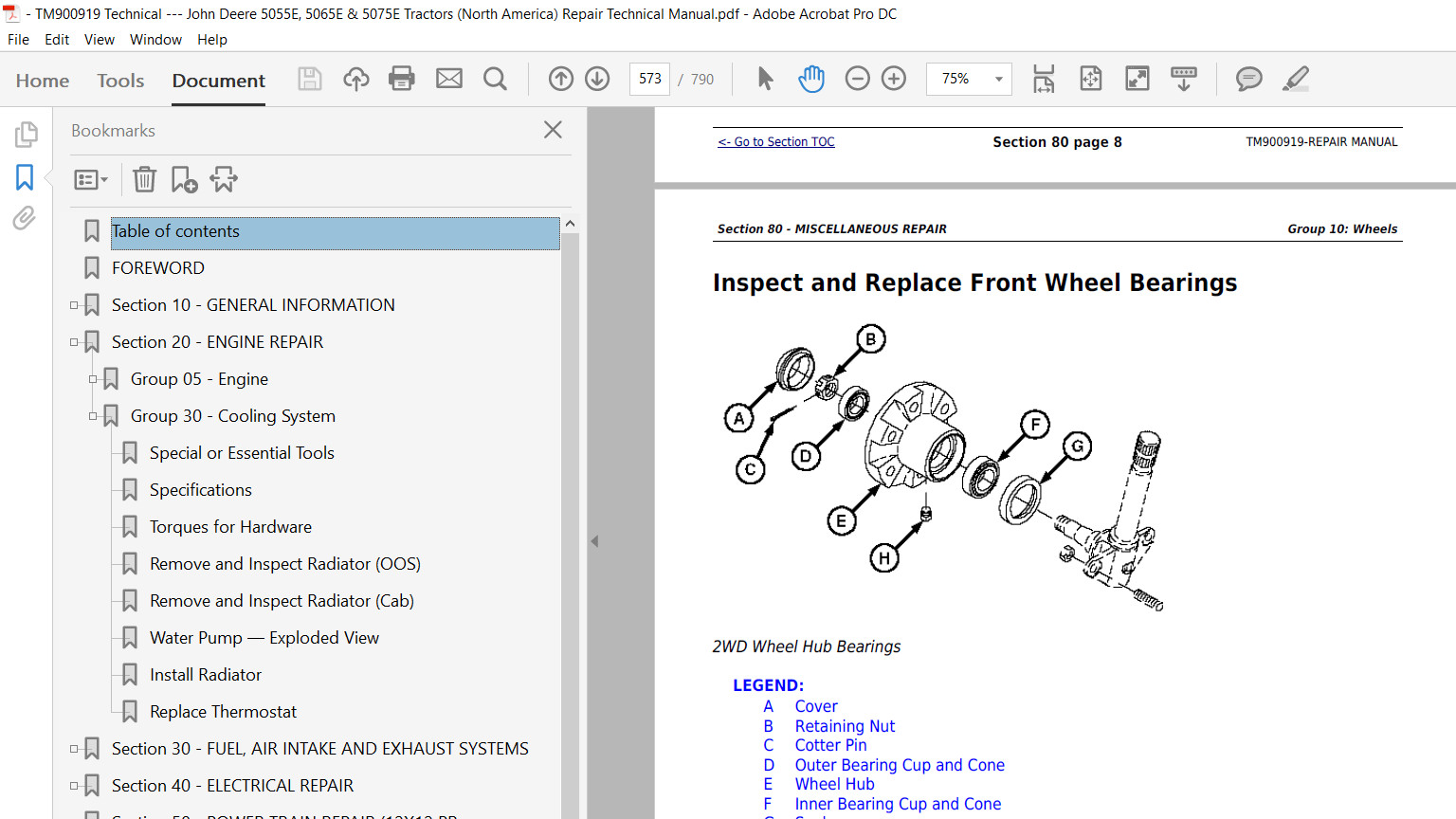
Task: Open the read mode keyboard icon
Action: pos(1184,79)
